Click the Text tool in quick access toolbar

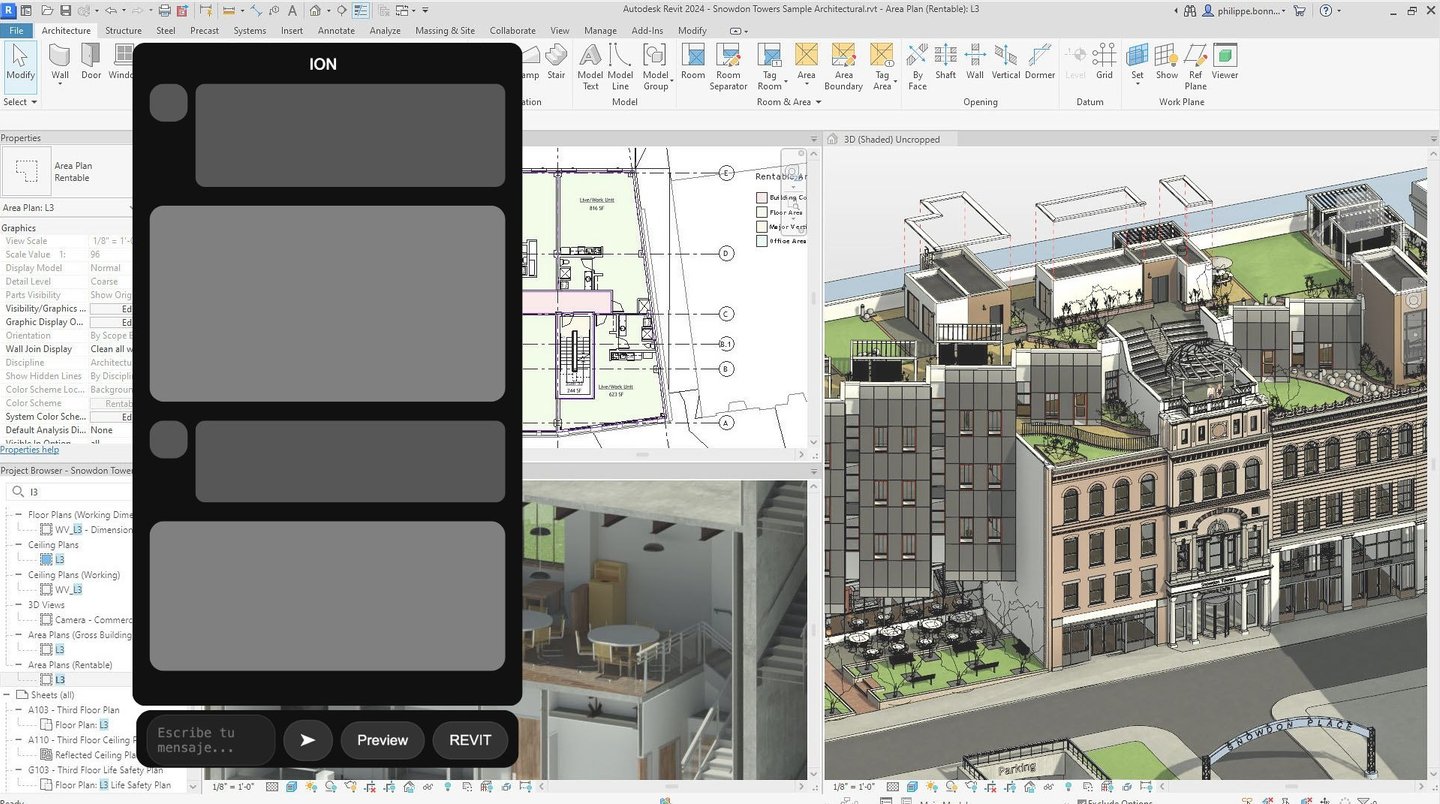pyautogui.click(x=292, y=10)
